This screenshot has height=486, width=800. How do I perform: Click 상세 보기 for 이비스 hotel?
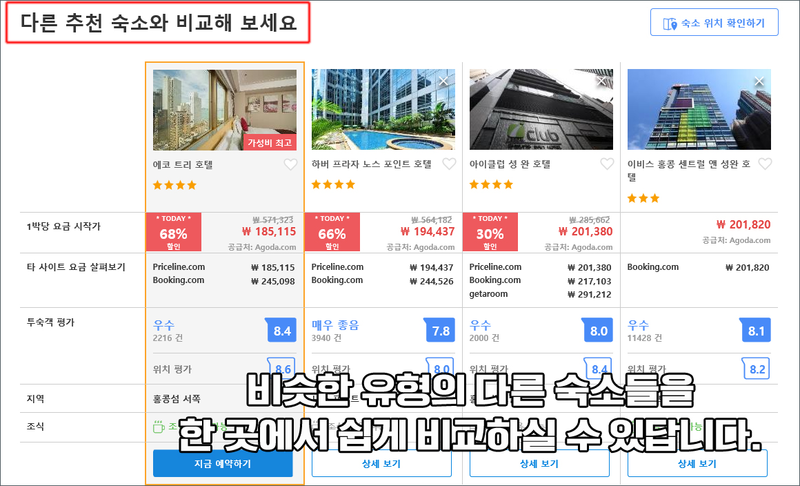click(697, 464)
